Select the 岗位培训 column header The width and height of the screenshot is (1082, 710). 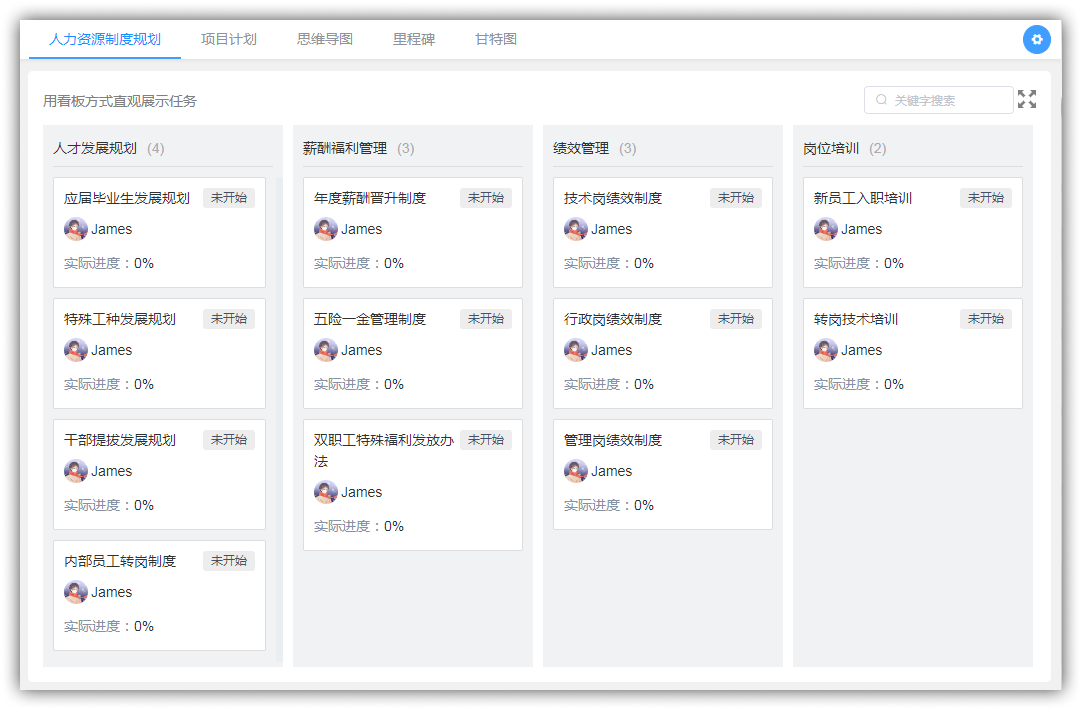click(831, 148)
